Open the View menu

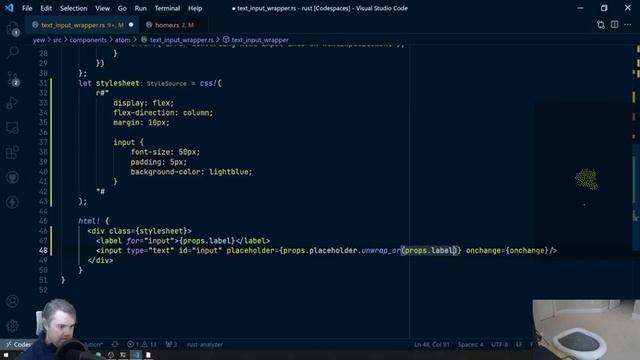pyautogui.click(x=102, y=8)
